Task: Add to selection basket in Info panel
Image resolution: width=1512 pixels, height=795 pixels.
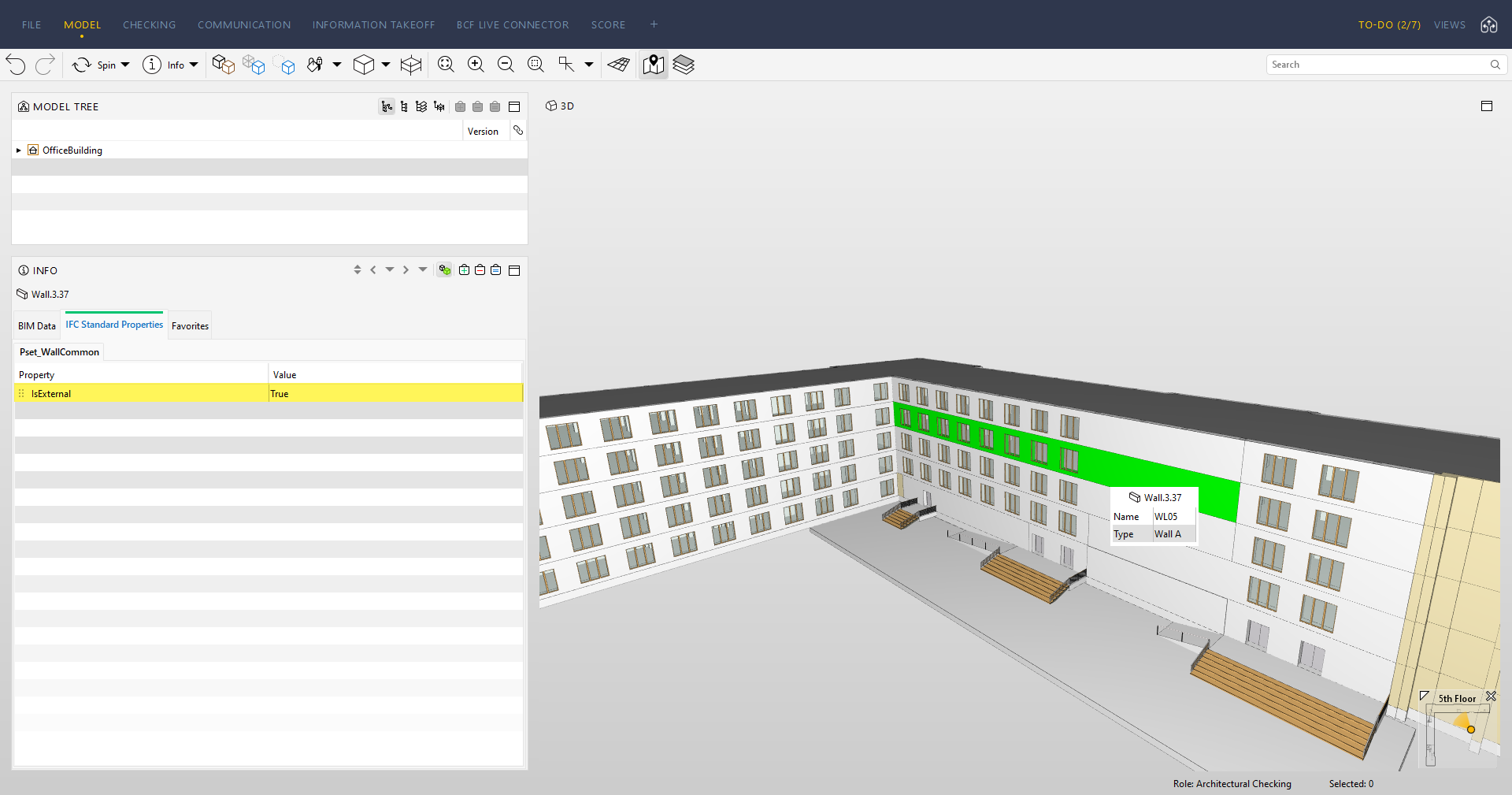Action: (464, 270)
